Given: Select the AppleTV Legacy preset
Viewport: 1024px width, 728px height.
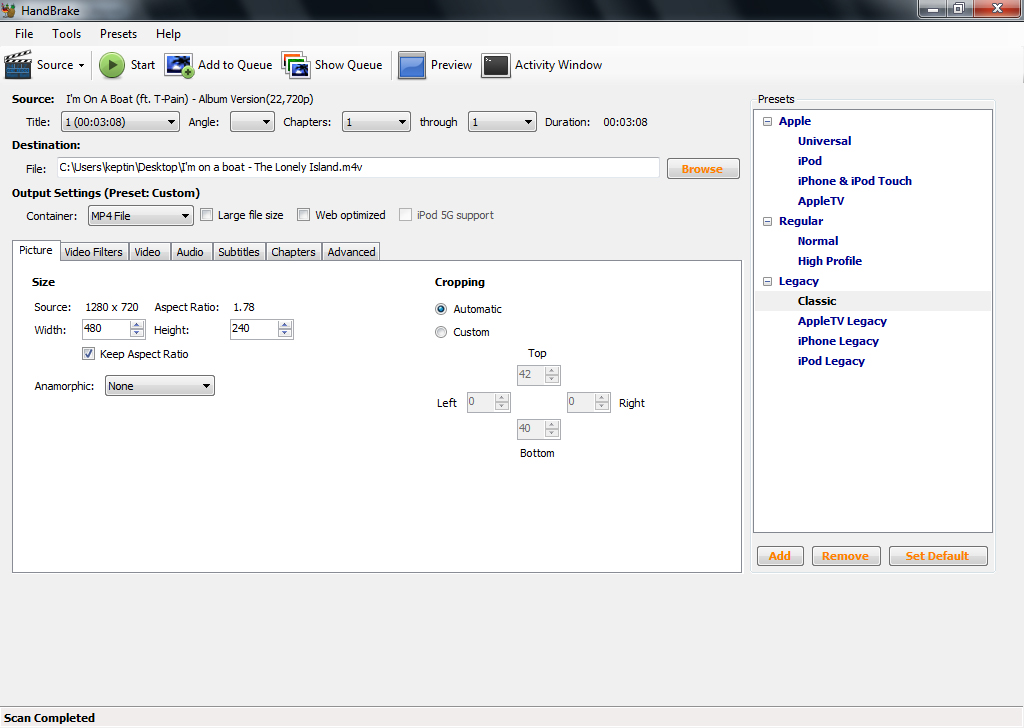Looking at the screenshot, I should (x=842, y=321).
